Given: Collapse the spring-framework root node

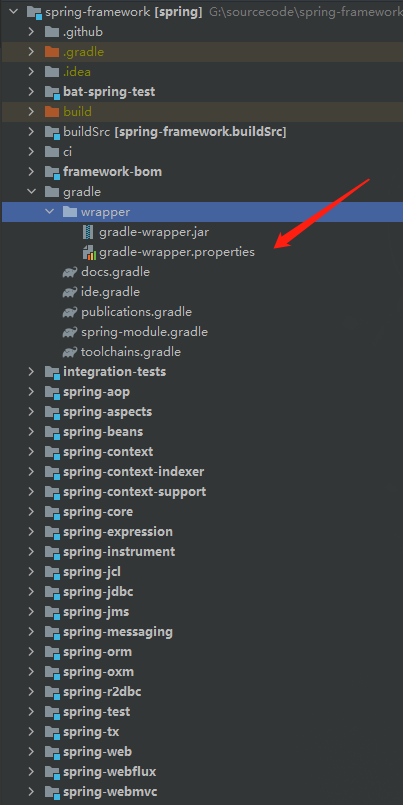Looking at the screenshot, I should click(x=14, y=12).
